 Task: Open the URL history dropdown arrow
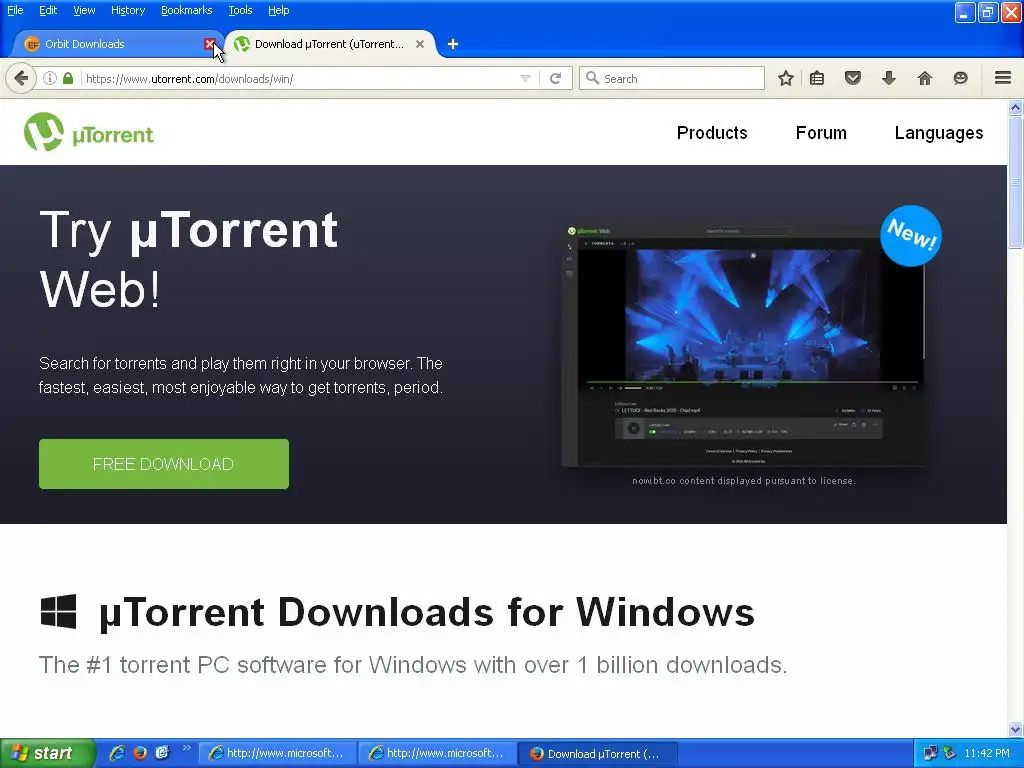(x=525, y=78)
